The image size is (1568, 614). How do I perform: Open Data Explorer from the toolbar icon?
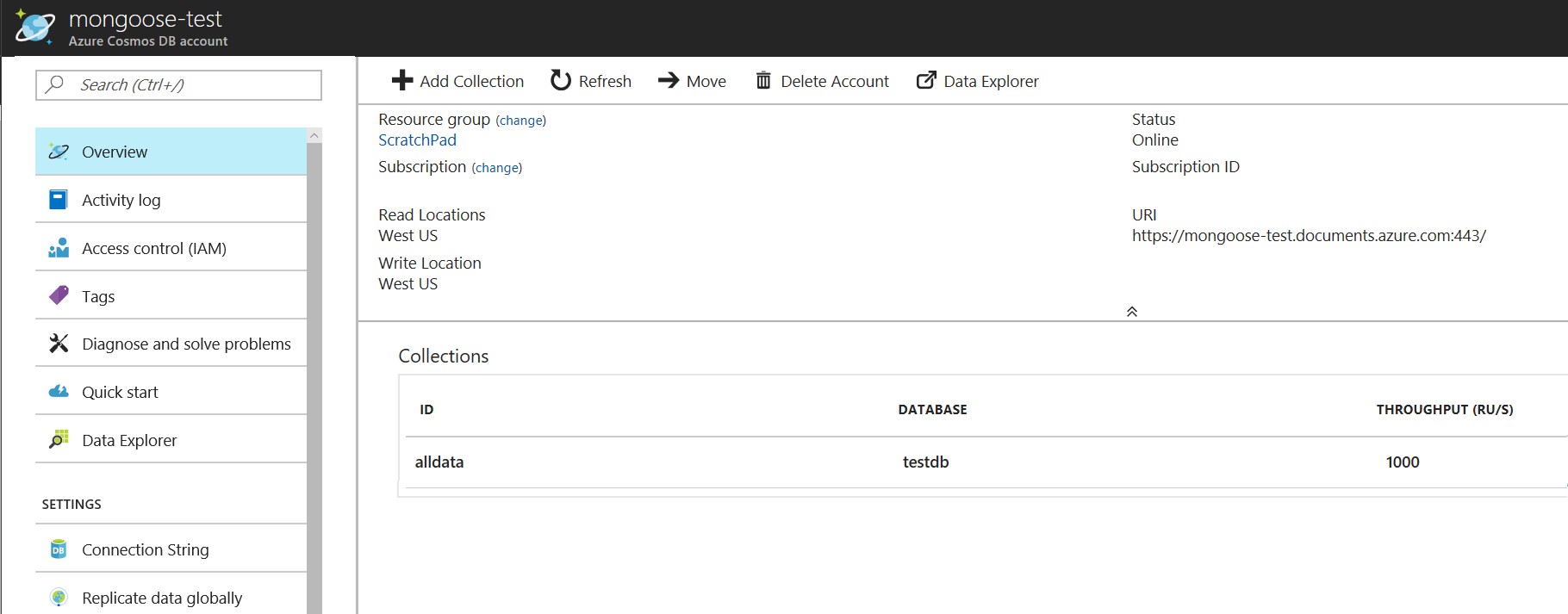[926, 81]
